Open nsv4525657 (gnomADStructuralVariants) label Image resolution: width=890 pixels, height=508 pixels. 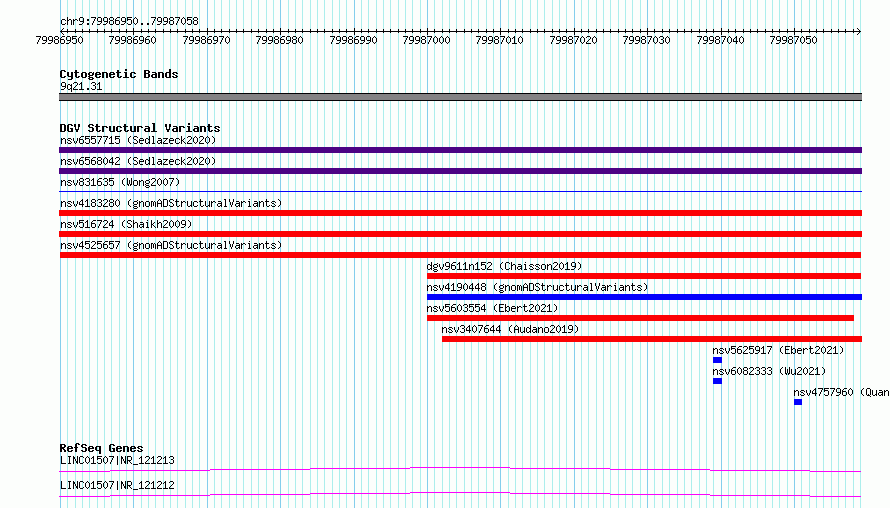[x=171, y=245]
